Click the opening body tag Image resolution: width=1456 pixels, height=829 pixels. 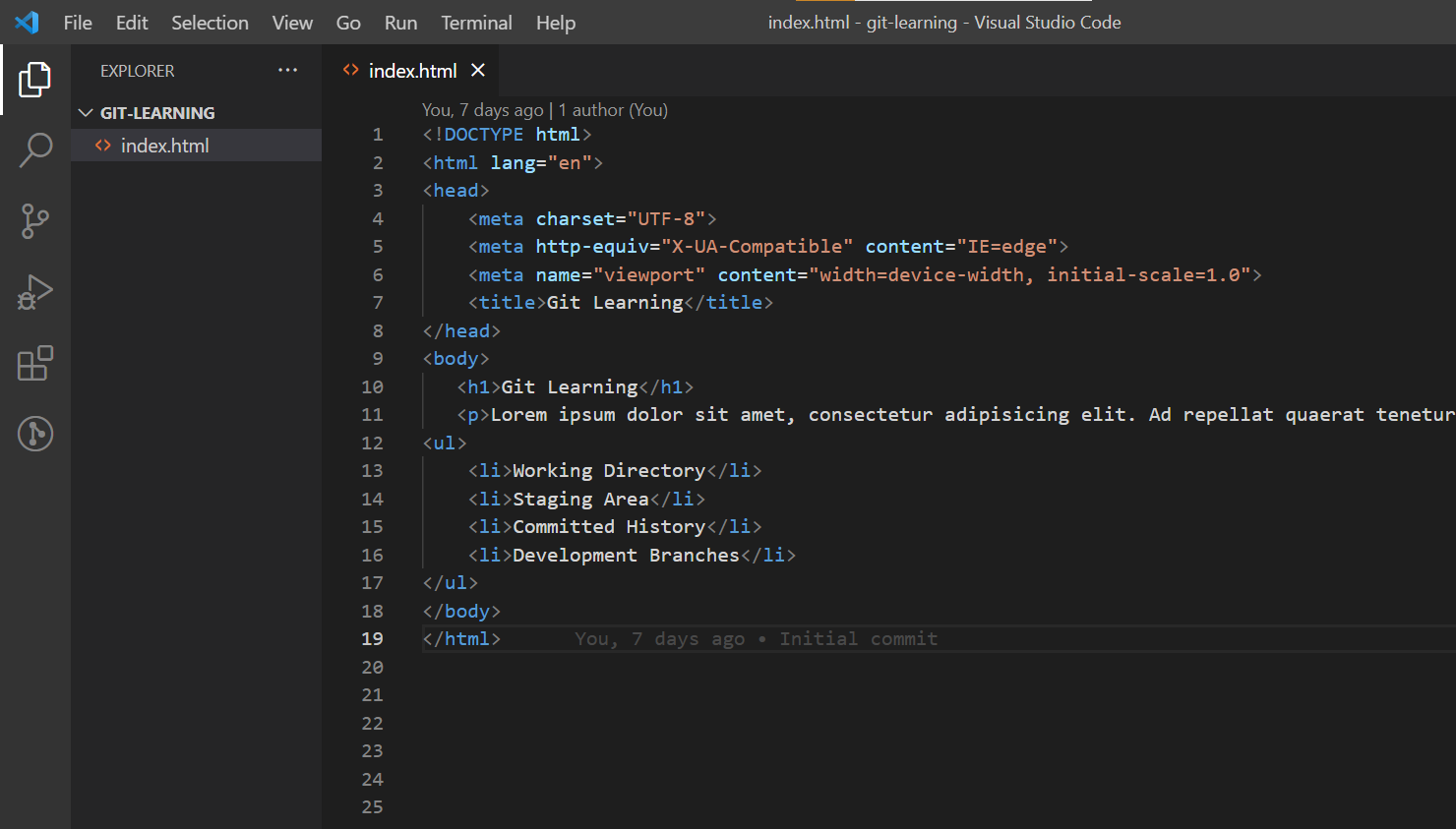(x=455, y=359)
